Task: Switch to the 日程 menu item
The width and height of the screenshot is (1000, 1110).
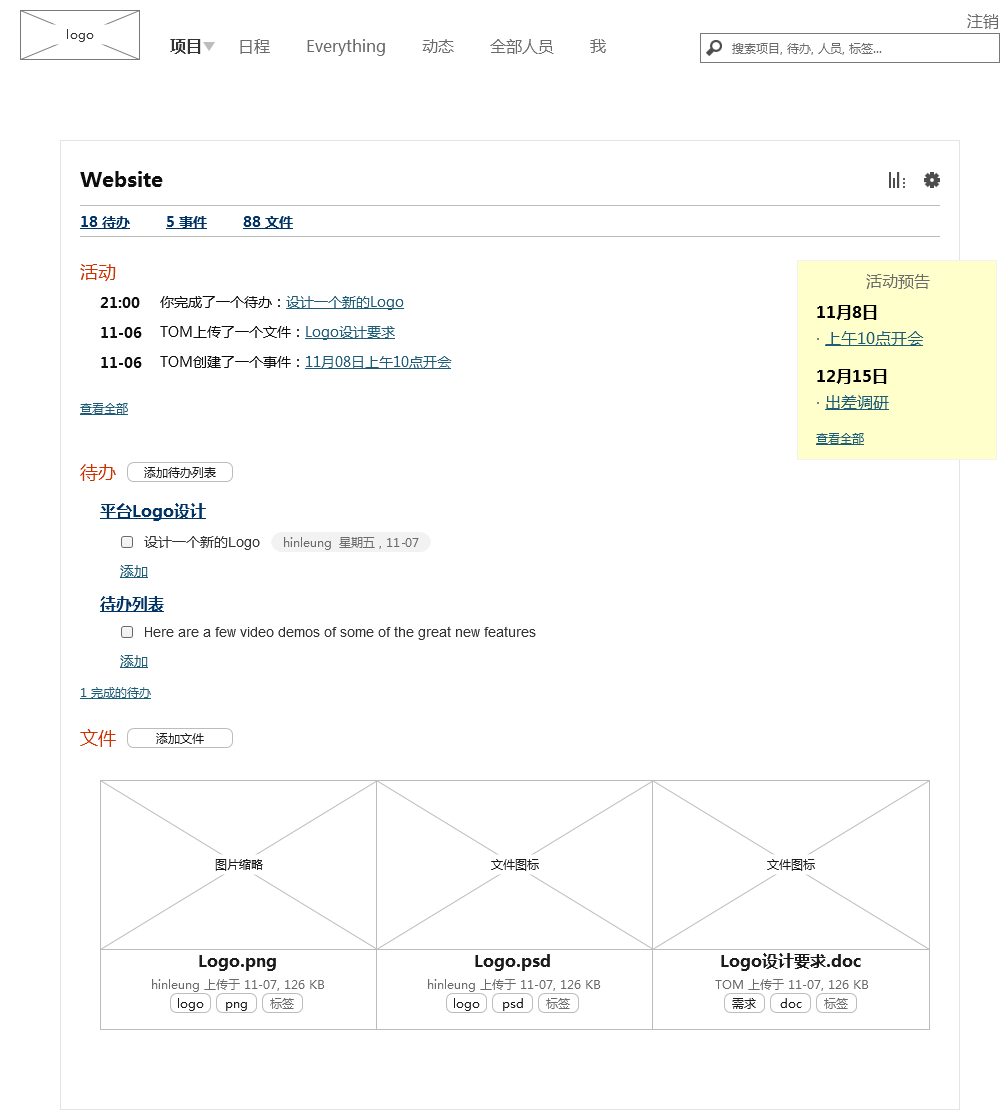Action: [254, 47]
